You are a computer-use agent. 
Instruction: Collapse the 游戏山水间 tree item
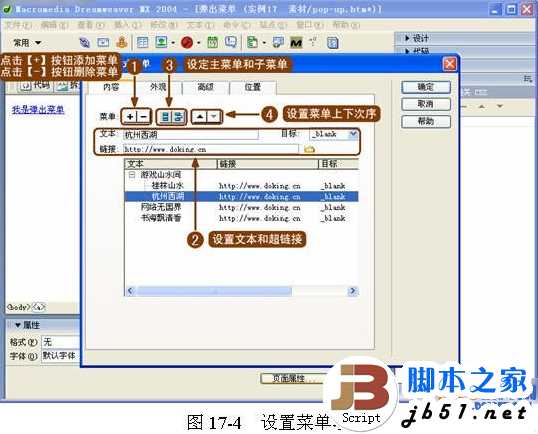coord(132,175)
